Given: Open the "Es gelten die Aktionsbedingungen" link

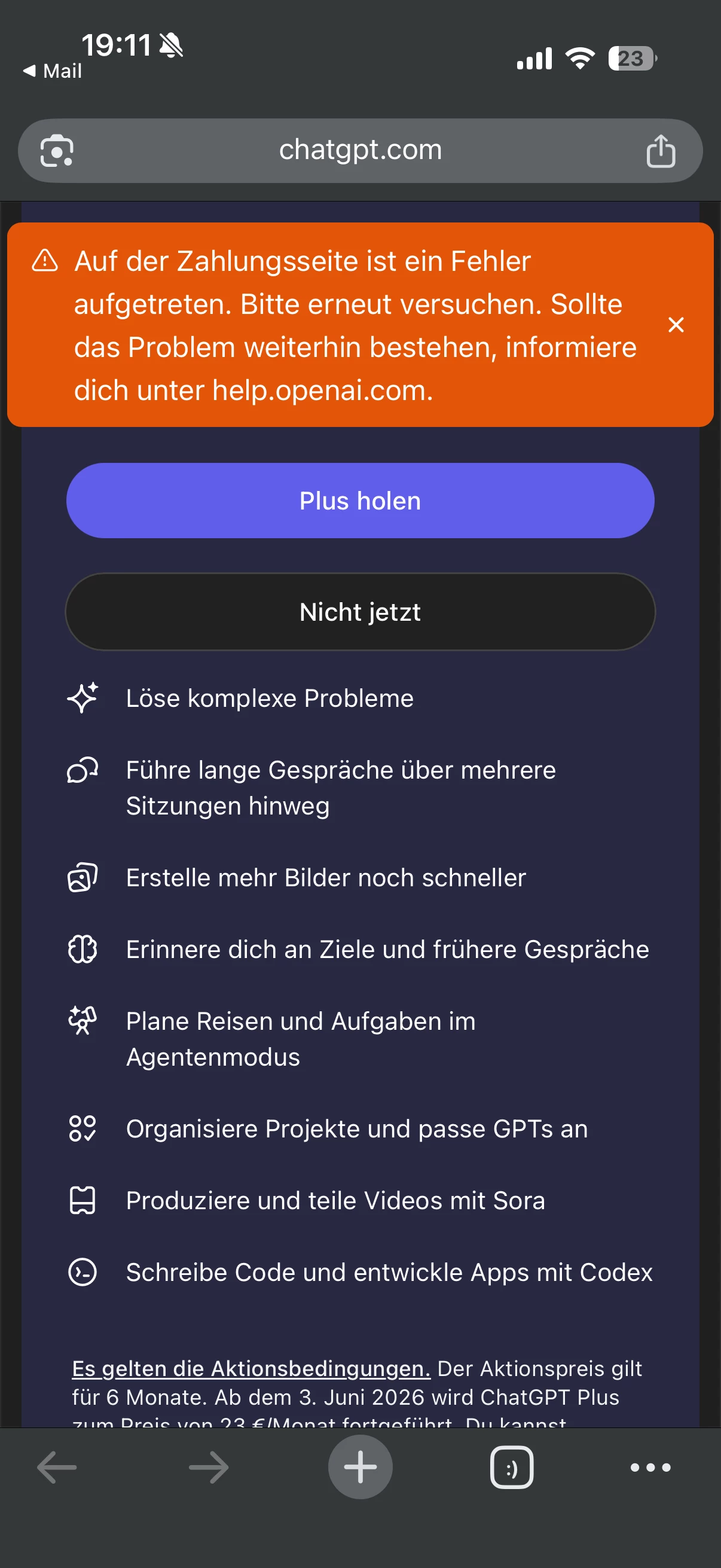Looking at the screenshot, I should (250, 1368).
